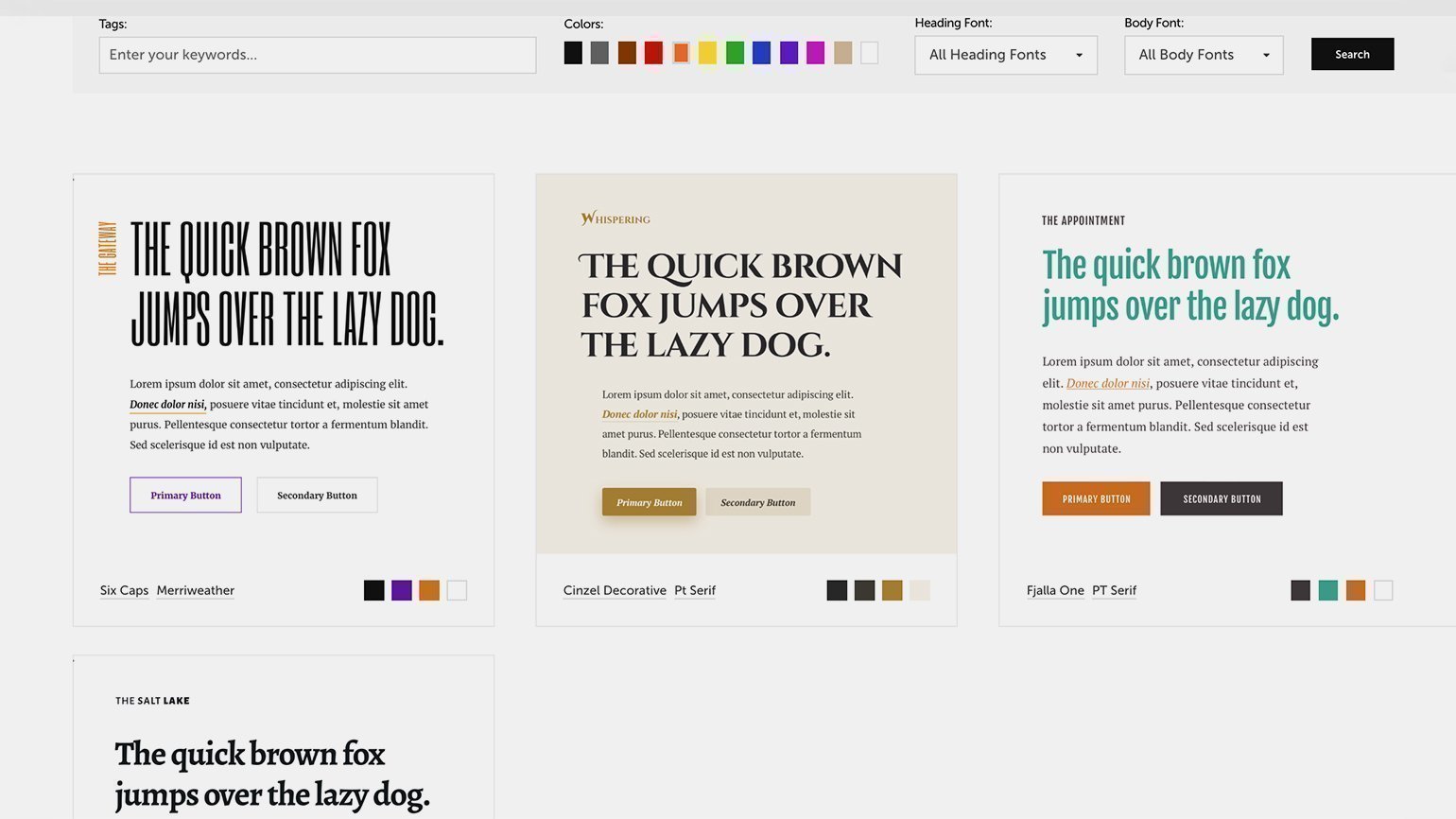
Task: Click white swatch in Gateway card palette
Action: [x=457, y=590]
